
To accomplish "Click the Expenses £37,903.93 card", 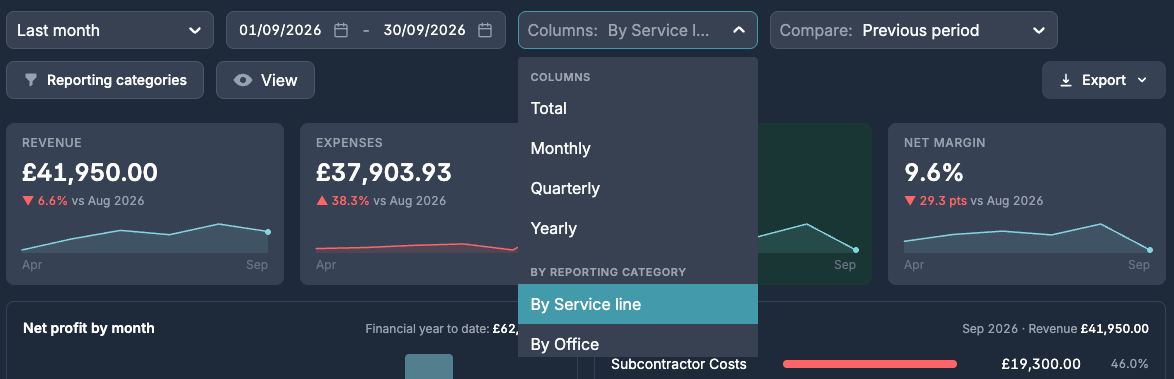I will coord(410,204).
